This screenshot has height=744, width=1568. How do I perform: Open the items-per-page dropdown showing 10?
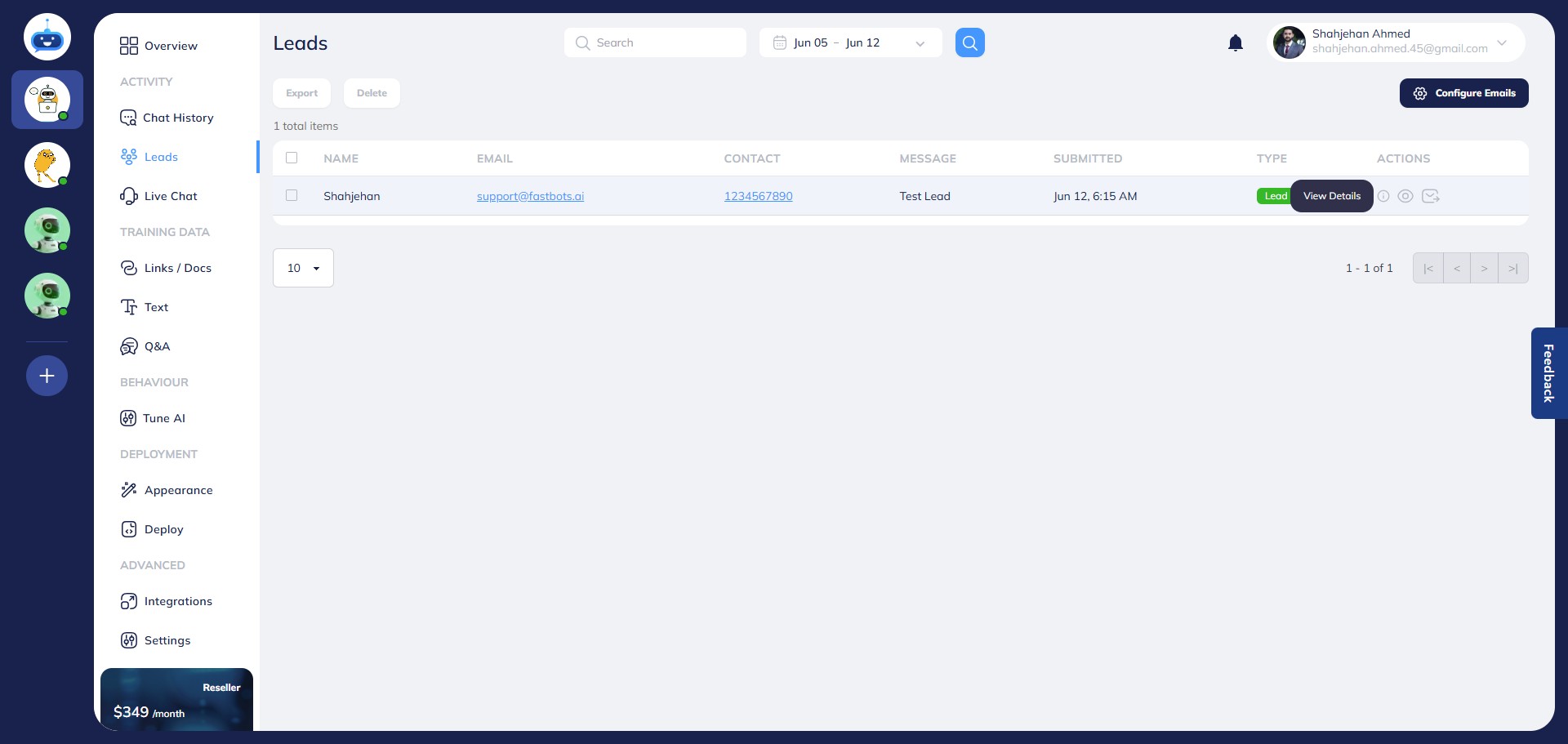click(302, 268)
